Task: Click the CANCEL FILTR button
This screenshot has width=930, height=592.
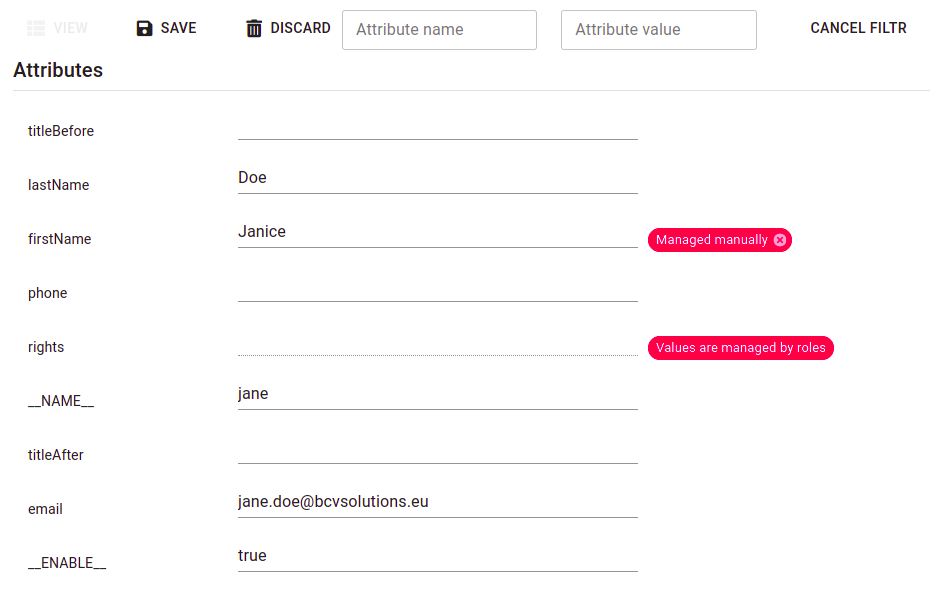Action: pos(858,28)
